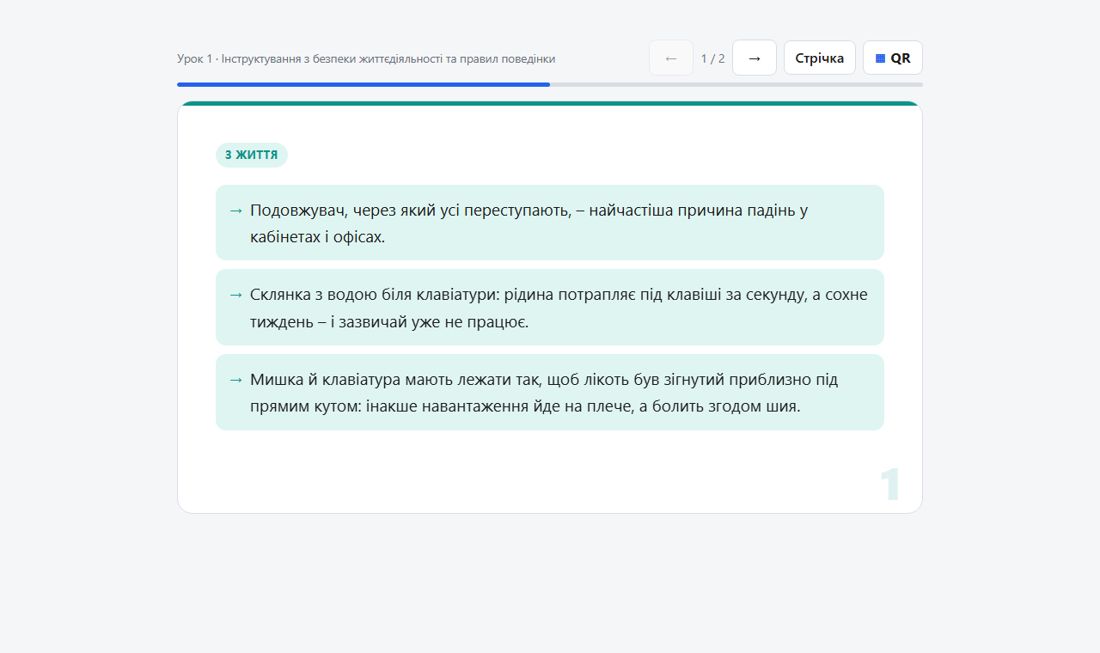The width and height of the screenshot is (1100, 653).
Task: Go to the previous slide arrow
Action: click(x=671, y=58)
